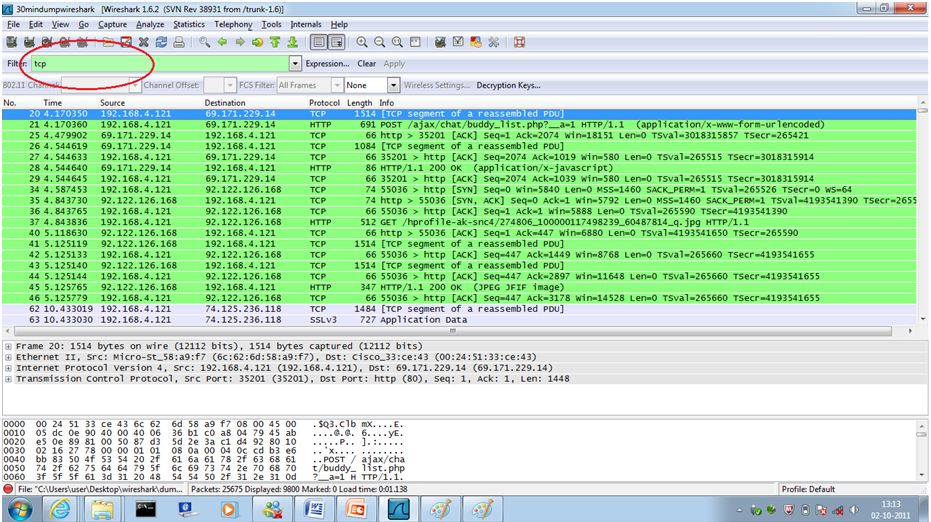
Task: Click the Go to first packet icon
Action: pyautogui.click(x=274, y=43)
